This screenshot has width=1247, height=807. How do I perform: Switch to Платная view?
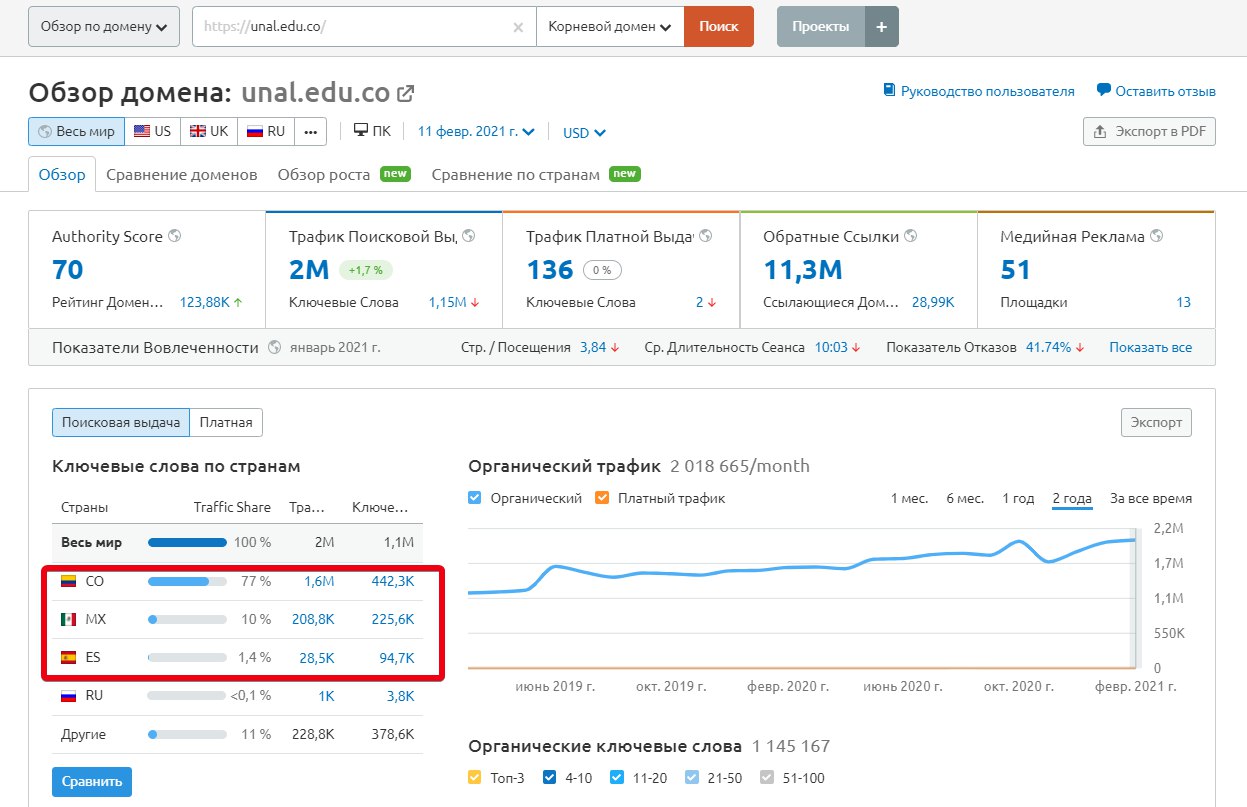tap(226, 422)
